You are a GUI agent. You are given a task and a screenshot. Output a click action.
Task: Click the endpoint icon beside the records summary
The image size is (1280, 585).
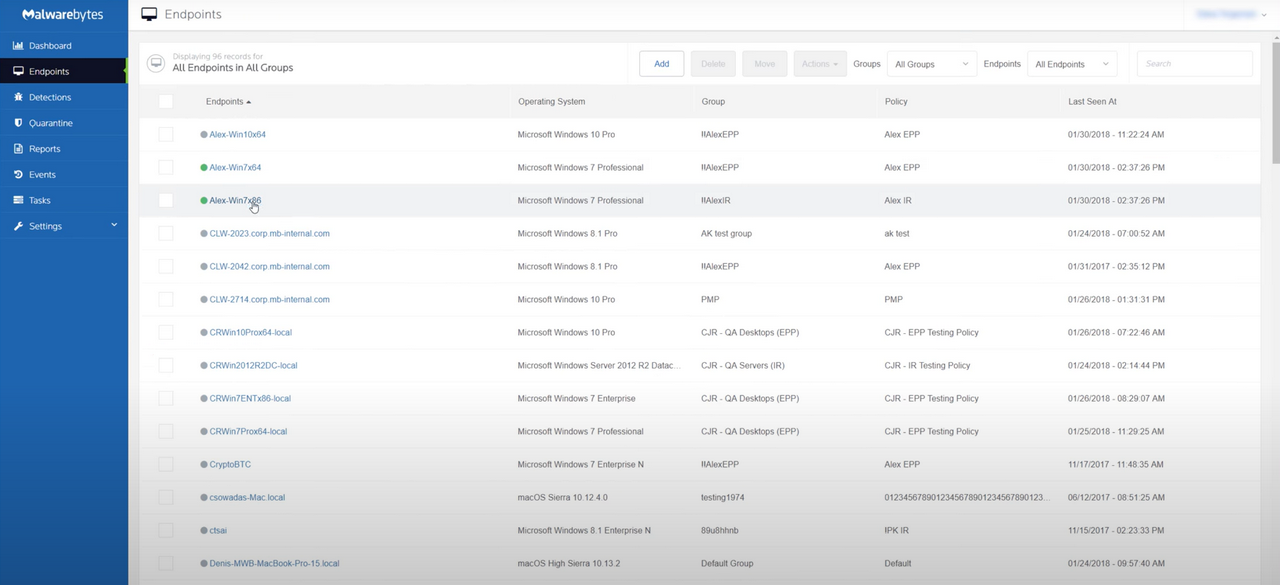(x=156, y=62)
